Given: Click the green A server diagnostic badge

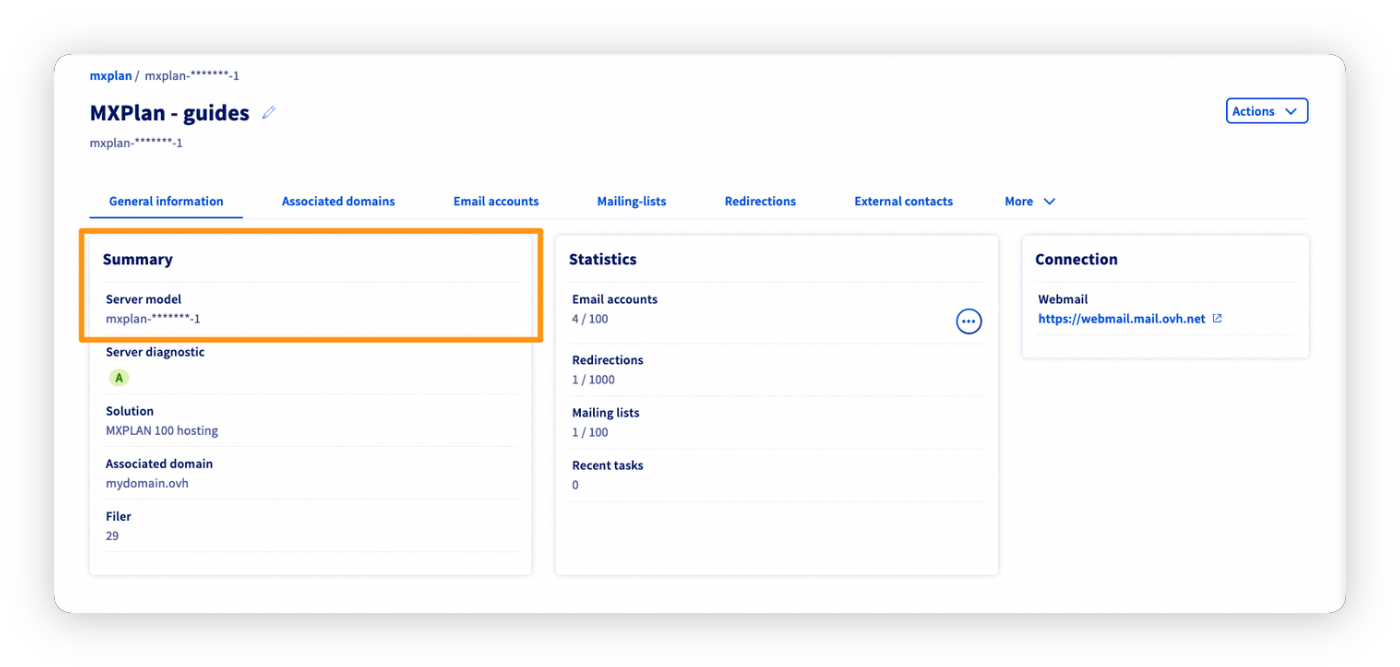Looking at the screenshot, I should click(x=119, y=378).
